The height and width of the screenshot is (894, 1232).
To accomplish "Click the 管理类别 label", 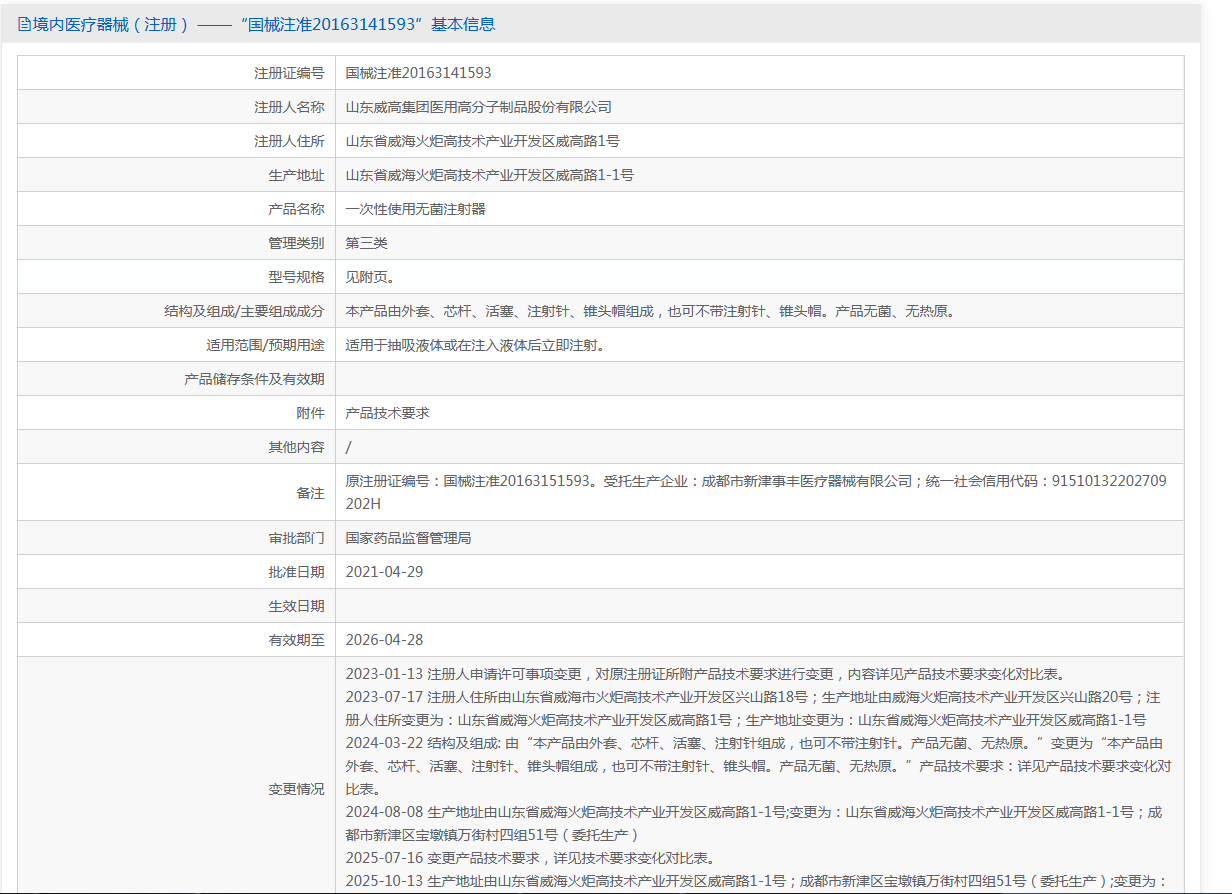I will pyautogui.click(x=296, y=243).
